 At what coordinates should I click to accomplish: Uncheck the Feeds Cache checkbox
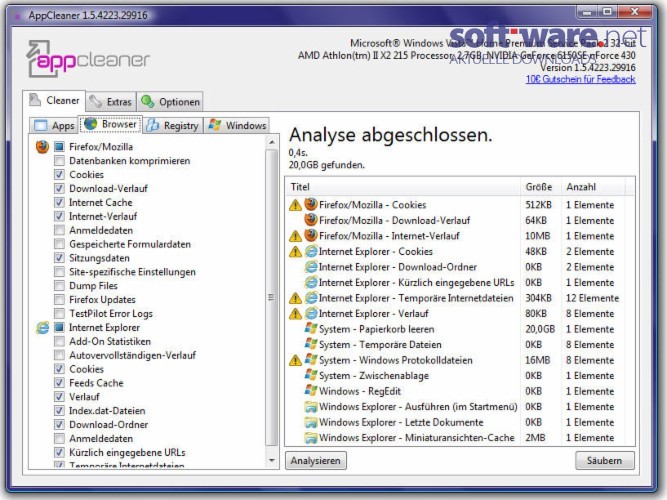click(59, 383)
